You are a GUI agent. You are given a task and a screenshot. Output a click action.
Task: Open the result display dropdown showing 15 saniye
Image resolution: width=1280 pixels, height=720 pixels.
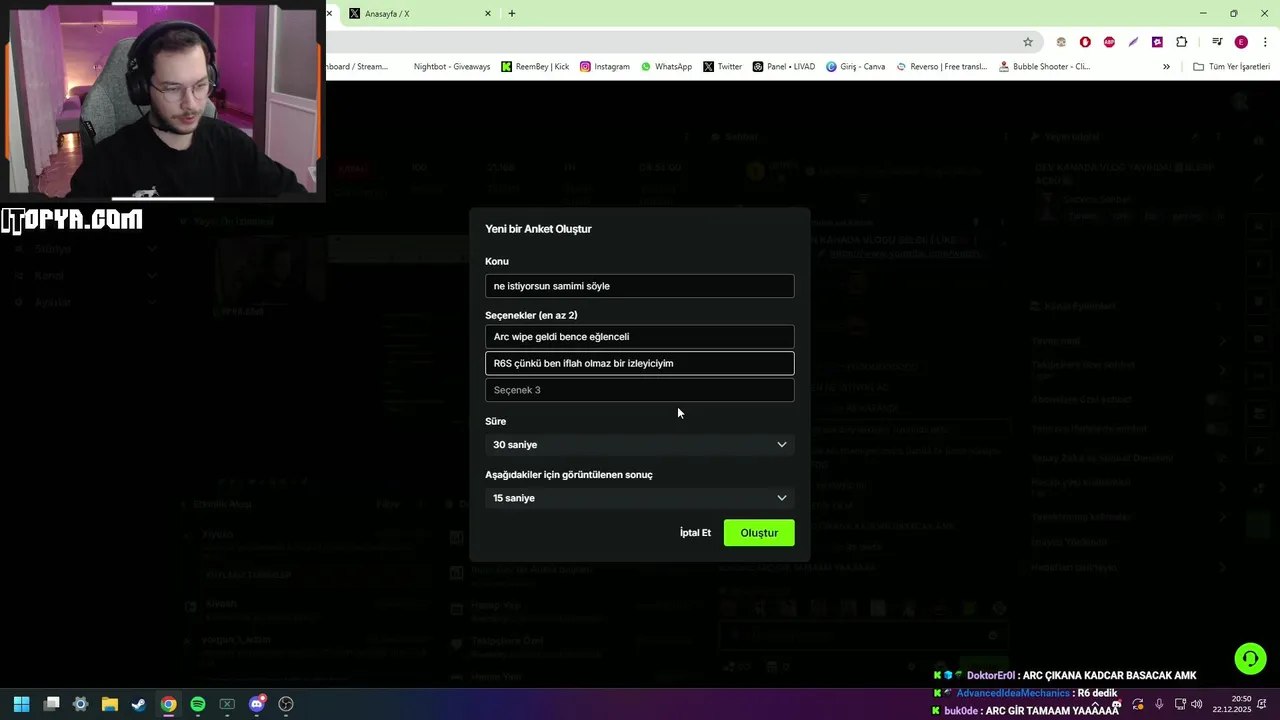coord(640,498)
